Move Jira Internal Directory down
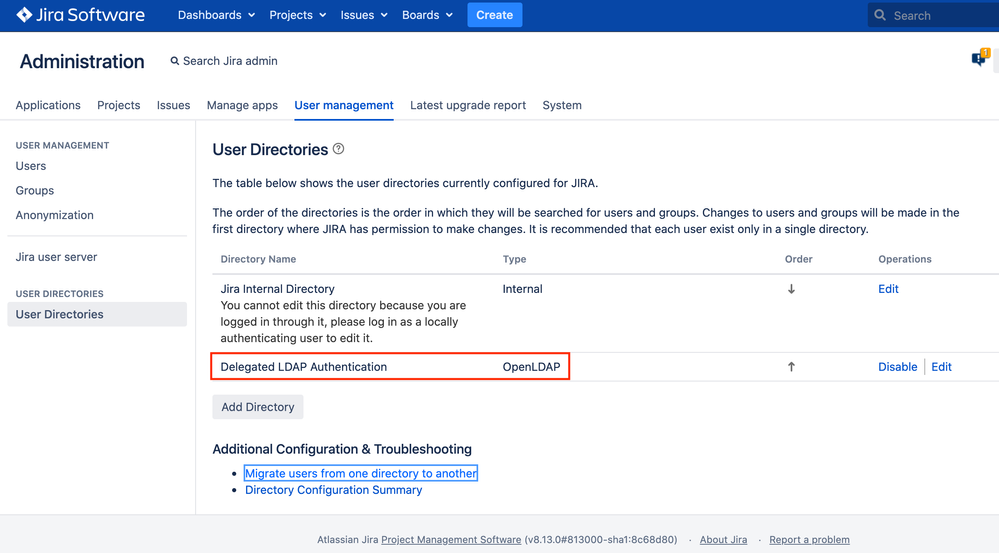The image size is (999, 553). coord(791,289)
